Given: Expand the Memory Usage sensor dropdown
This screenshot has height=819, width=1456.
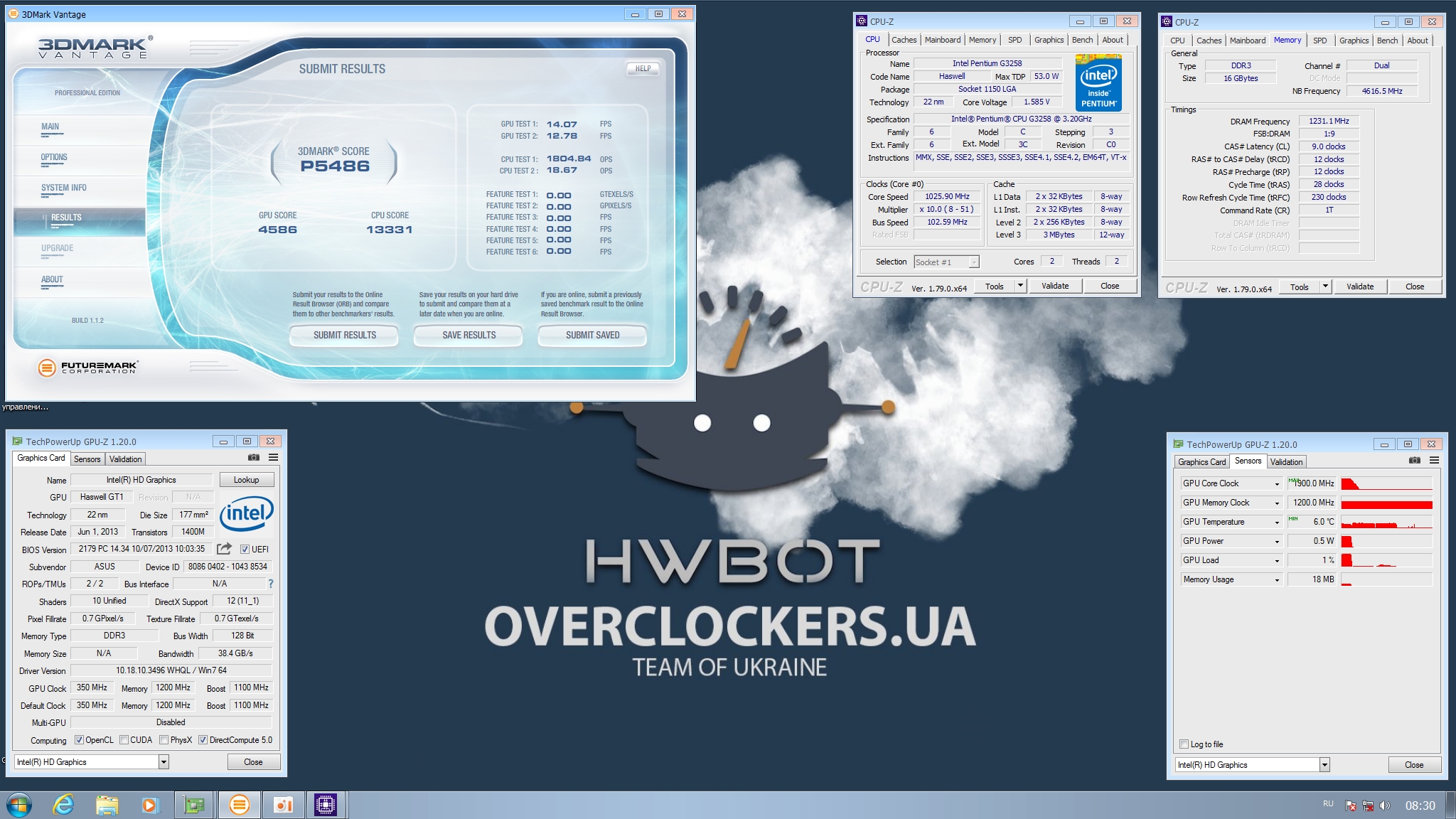Looking at the screenshot, I should coord(1277,579).
